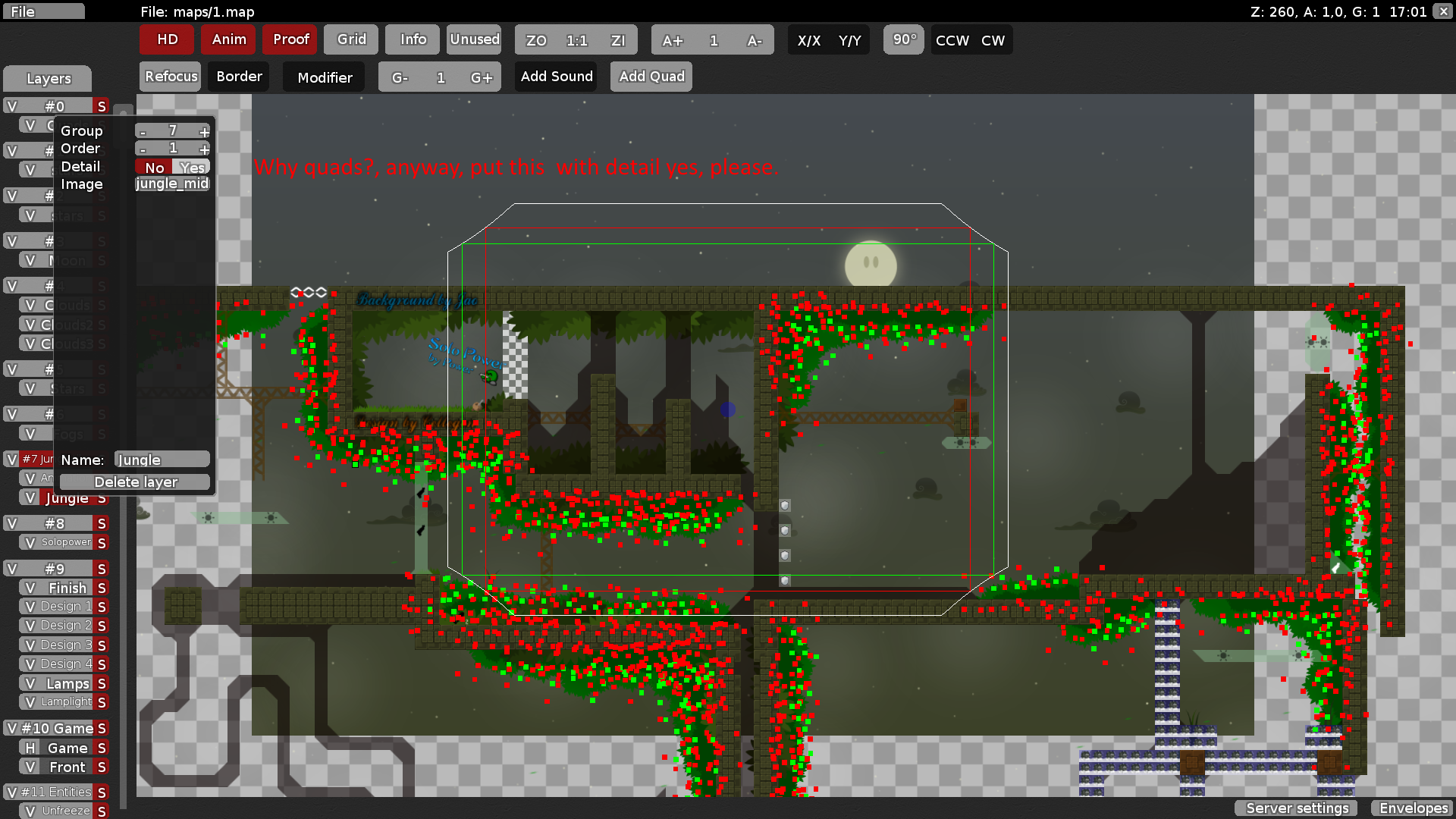Open the 90° rotation amount selector
This screenshot has height=819, width=1456.
pyautogui.click(x=904, y=39)
